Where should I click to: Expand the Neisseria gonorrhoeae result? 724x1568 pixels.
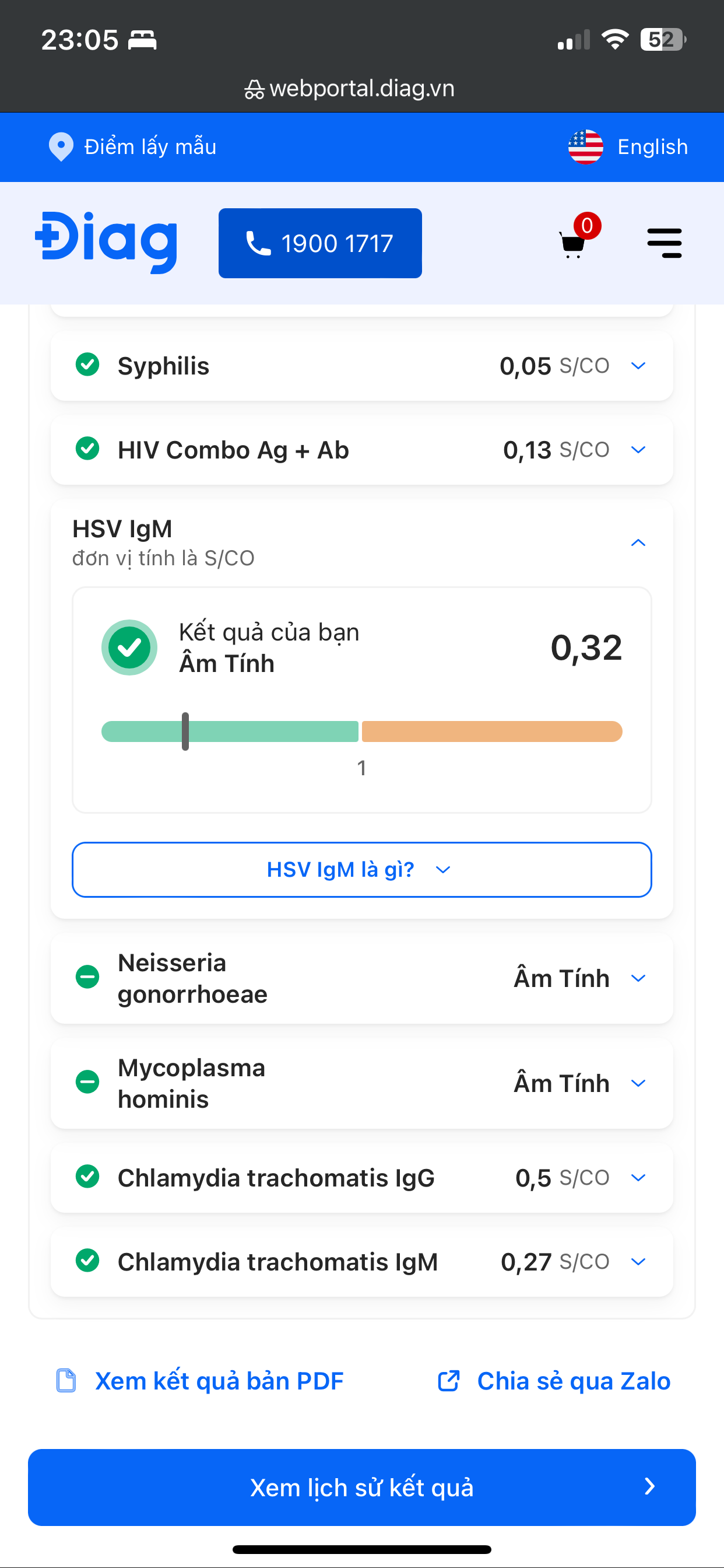click(638, 978)
